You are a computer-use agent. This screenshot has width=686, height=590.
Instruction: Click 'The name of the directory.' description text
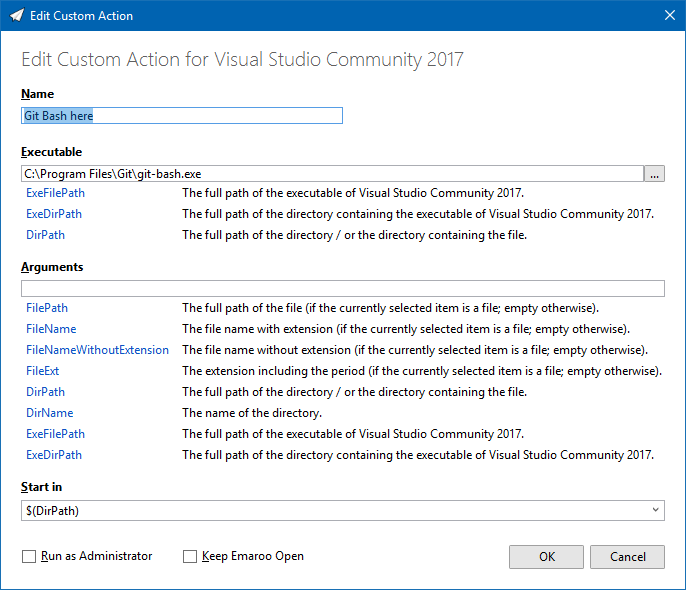click(x=252, y=413)
